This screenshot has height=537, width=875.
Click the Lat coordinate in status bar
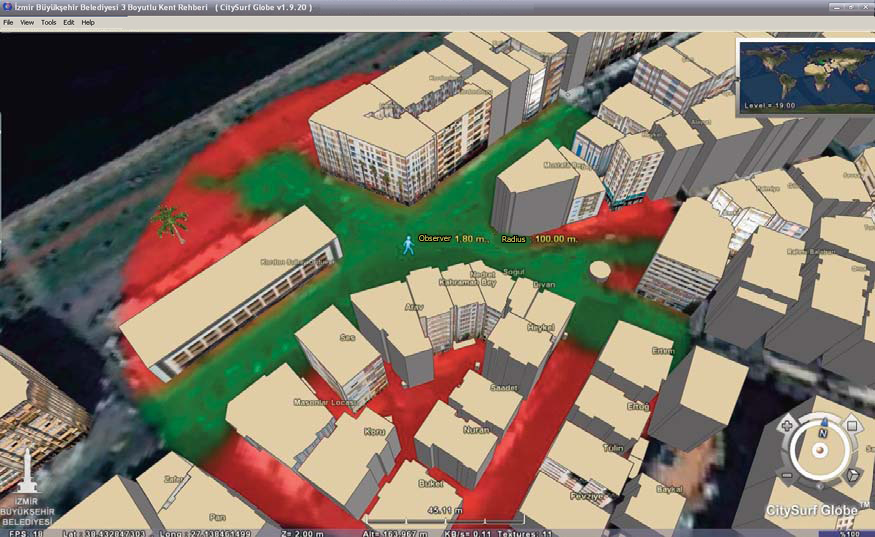pos(105,533)
